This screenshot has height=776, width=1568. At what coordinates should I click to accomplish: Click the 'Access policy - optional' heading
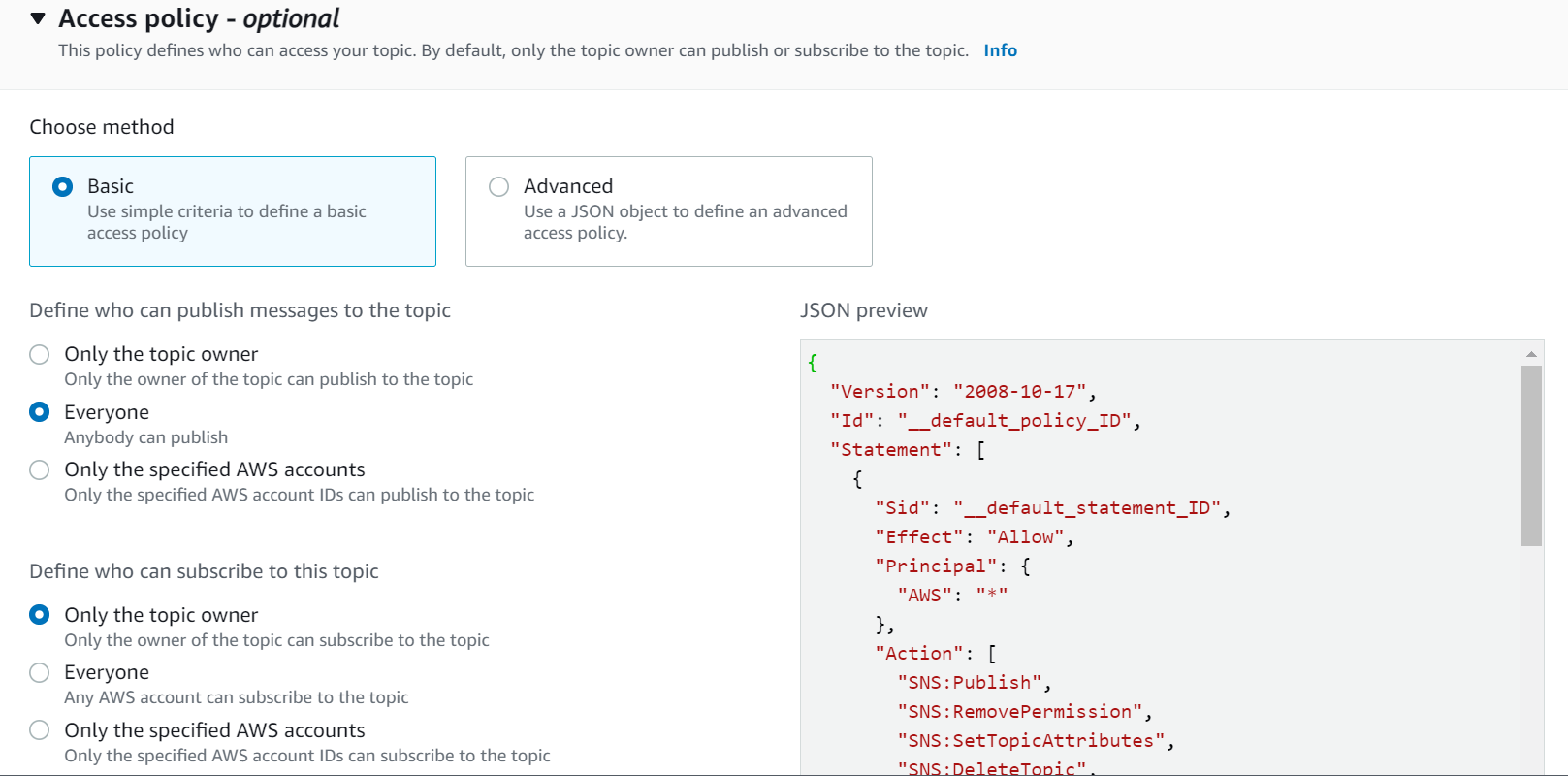tap(199, 18)
